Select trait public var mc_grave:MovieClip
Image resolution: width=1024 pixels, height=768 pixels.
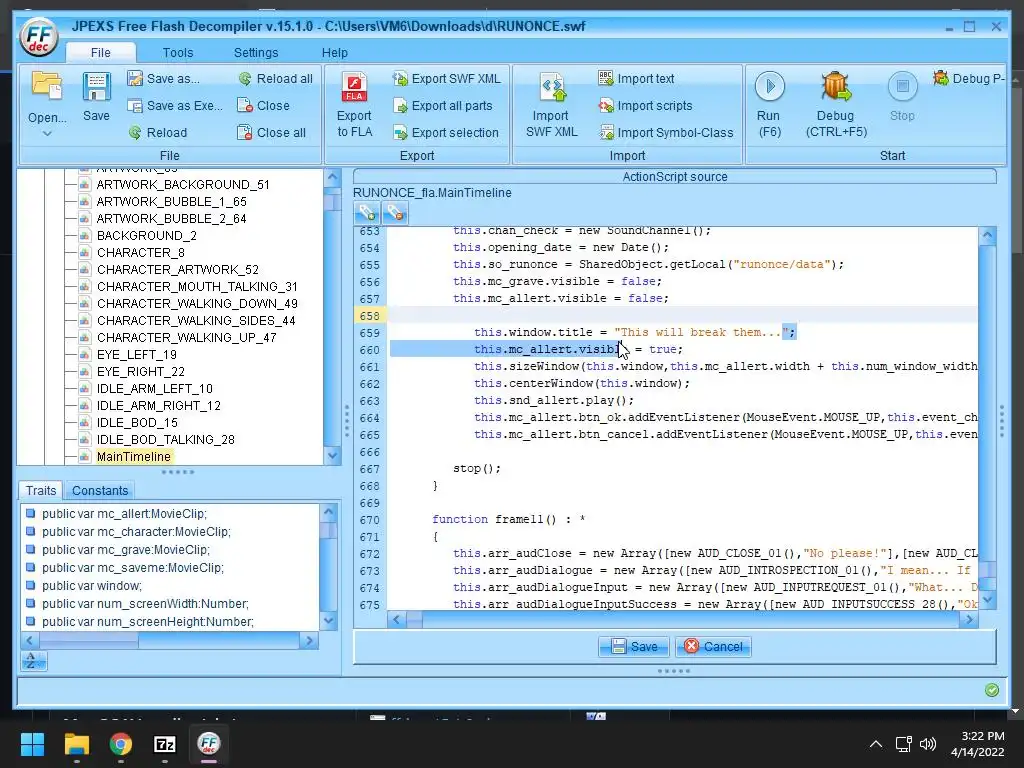[126, 550]
